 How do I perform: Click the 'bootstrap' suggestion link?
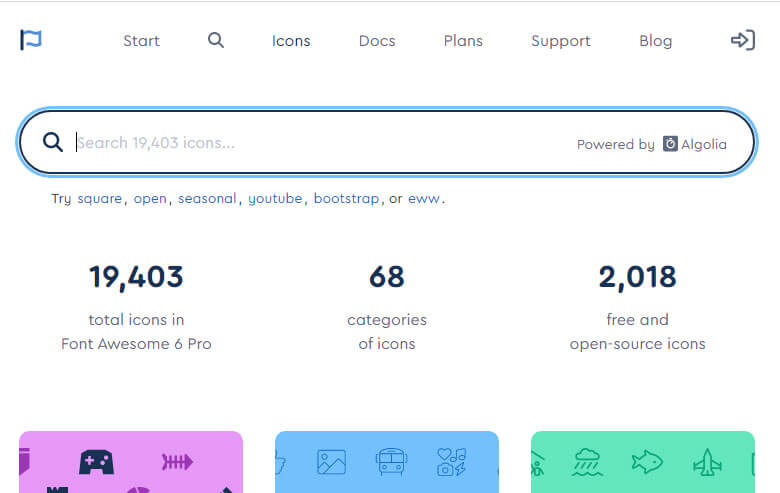346,198
